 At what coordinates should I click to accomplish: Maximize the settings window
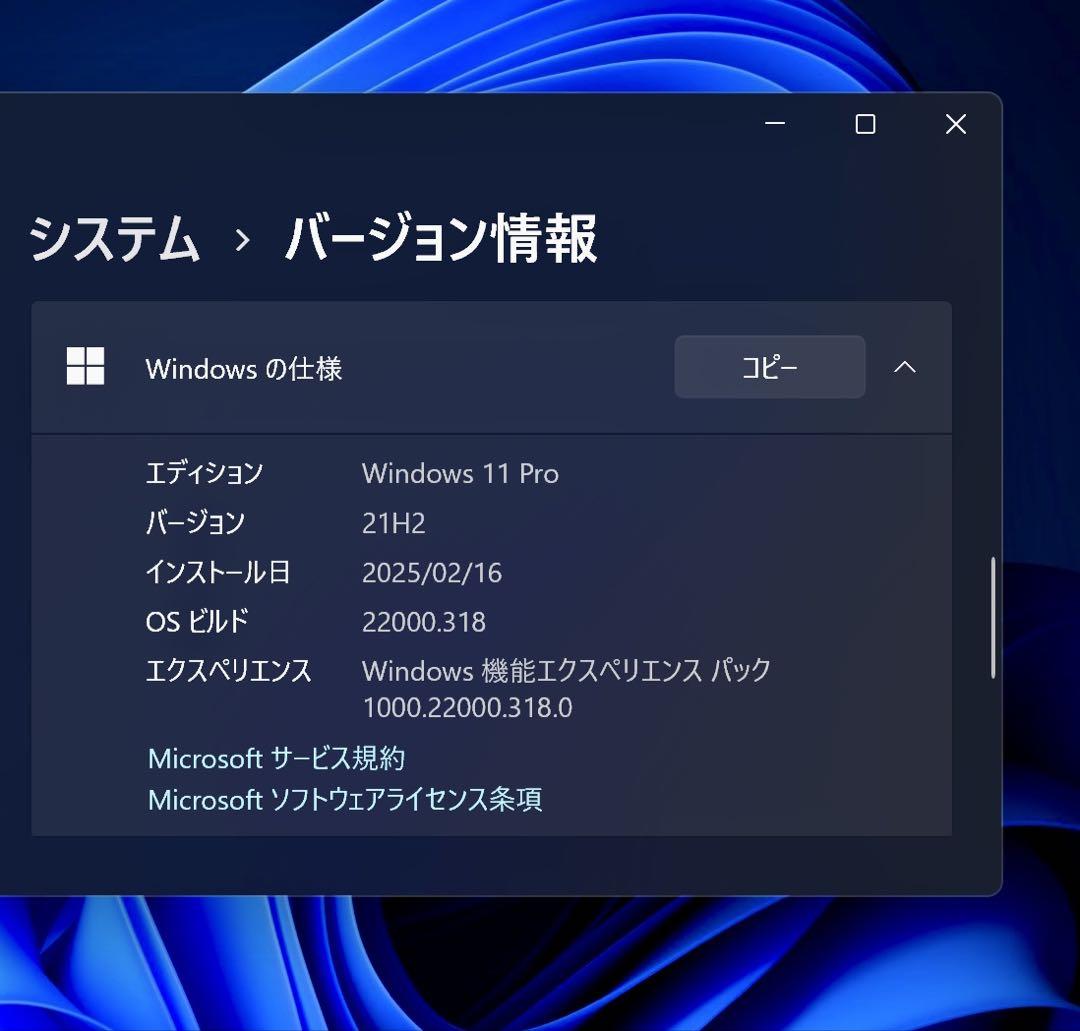pos(865,124)
